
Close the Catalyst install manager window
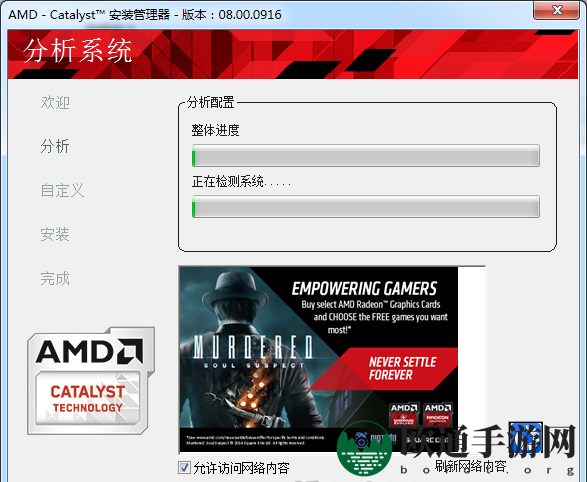[x=557, y=10]
